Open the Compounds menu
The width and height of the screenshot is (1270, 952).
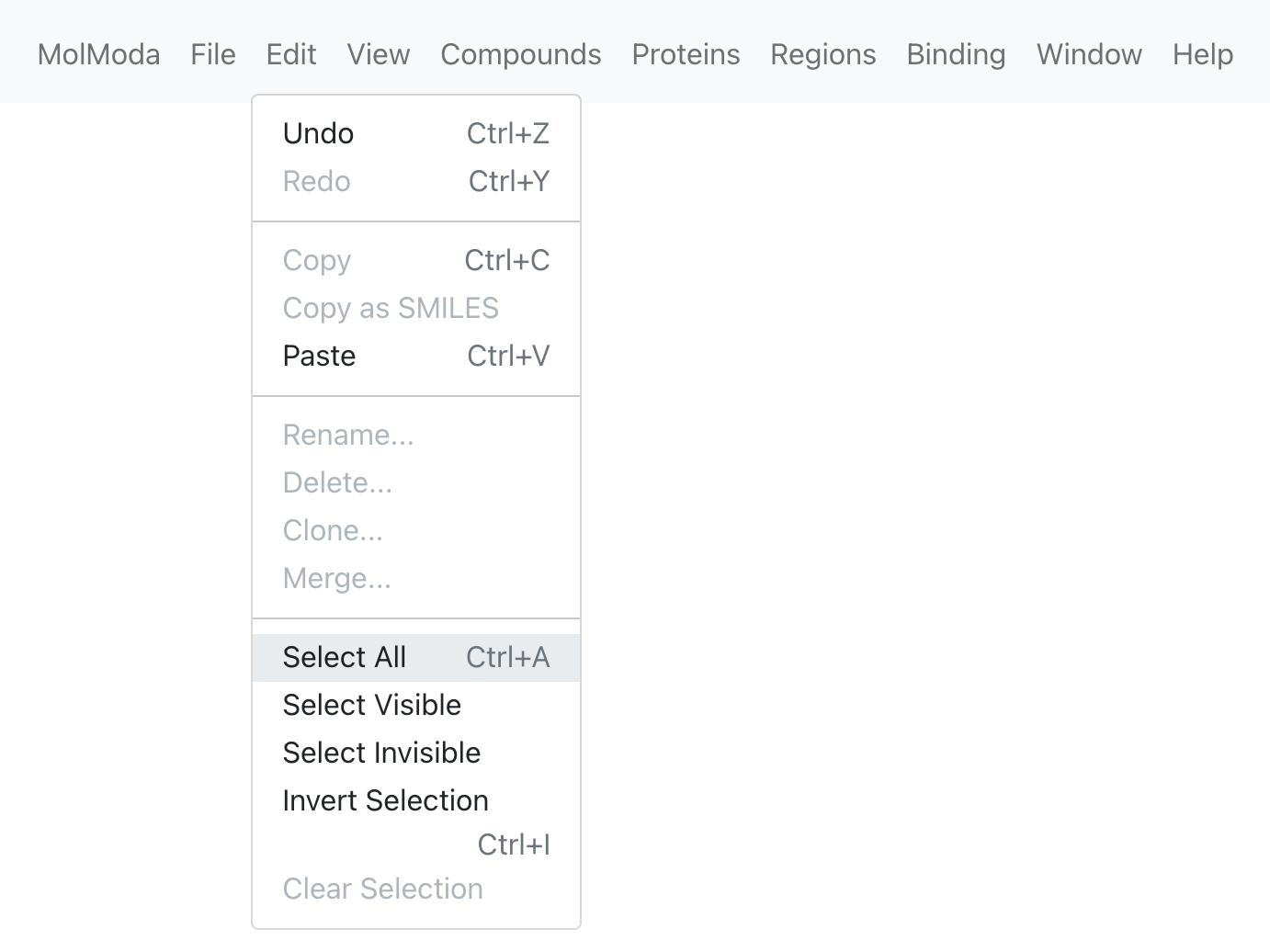coord(521,54)
